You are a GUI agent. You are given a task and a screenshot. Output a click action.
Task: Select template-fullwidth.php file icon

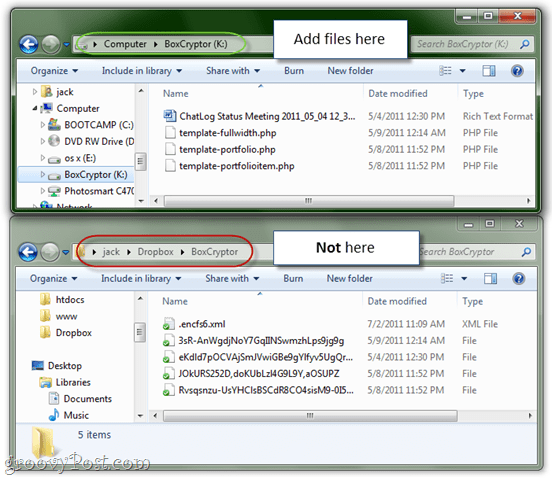170,133
